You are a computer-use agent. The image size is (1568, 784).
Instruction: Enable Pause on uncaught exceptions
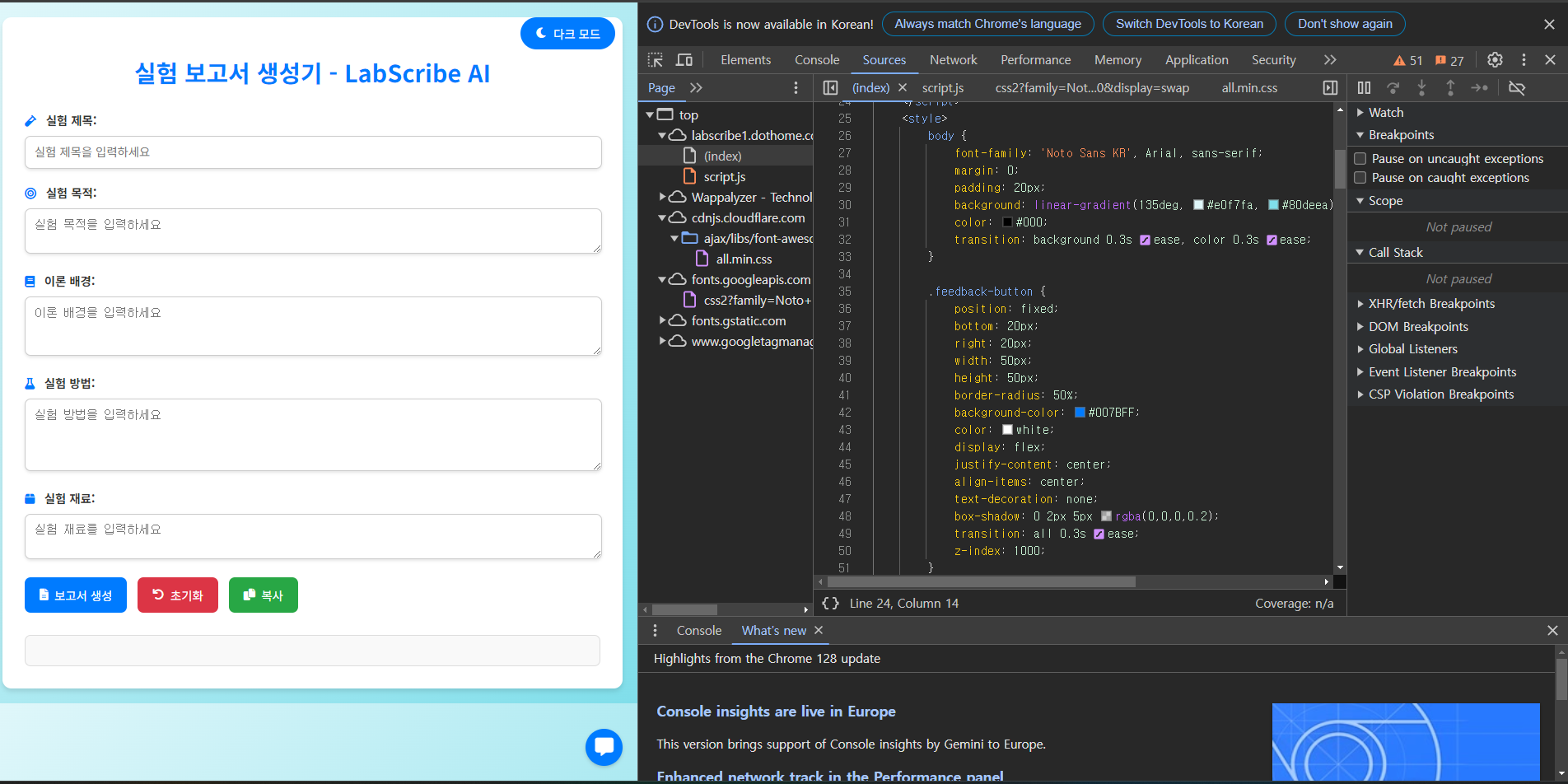1360,158
